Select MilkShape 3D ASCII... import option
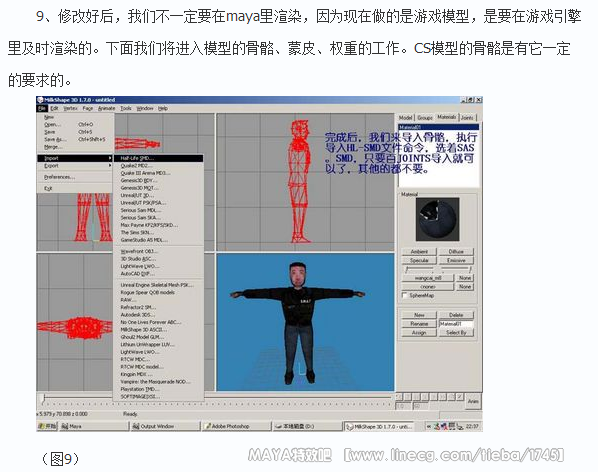 pyautogui.click(x=159, y=329)
